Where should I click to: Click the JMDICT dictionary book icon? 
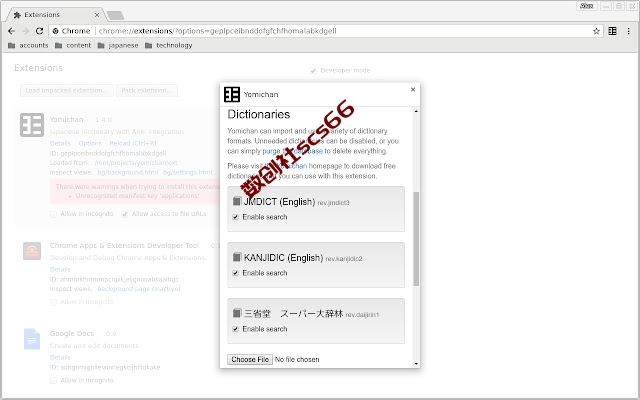(237, 201)
